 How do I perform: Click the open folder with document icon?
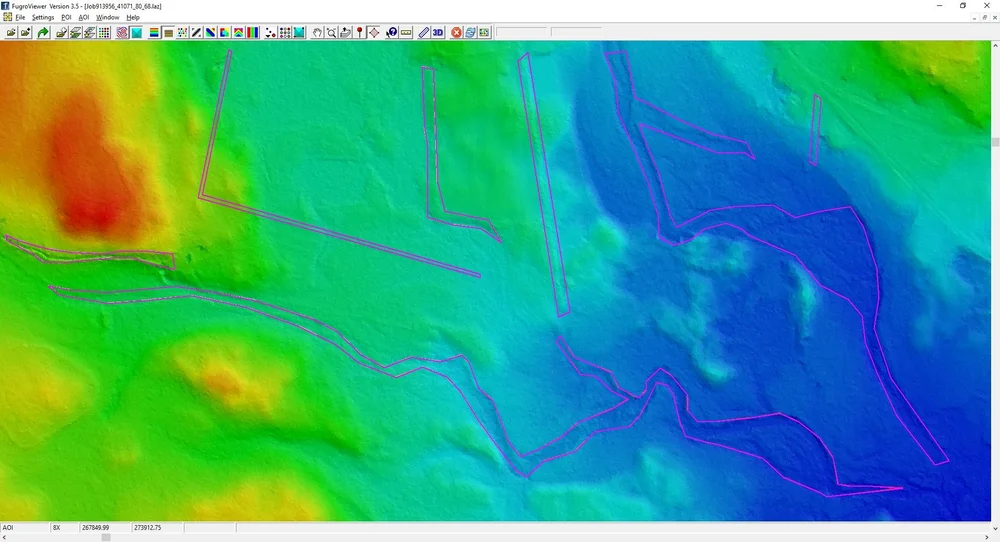point(61,33)
